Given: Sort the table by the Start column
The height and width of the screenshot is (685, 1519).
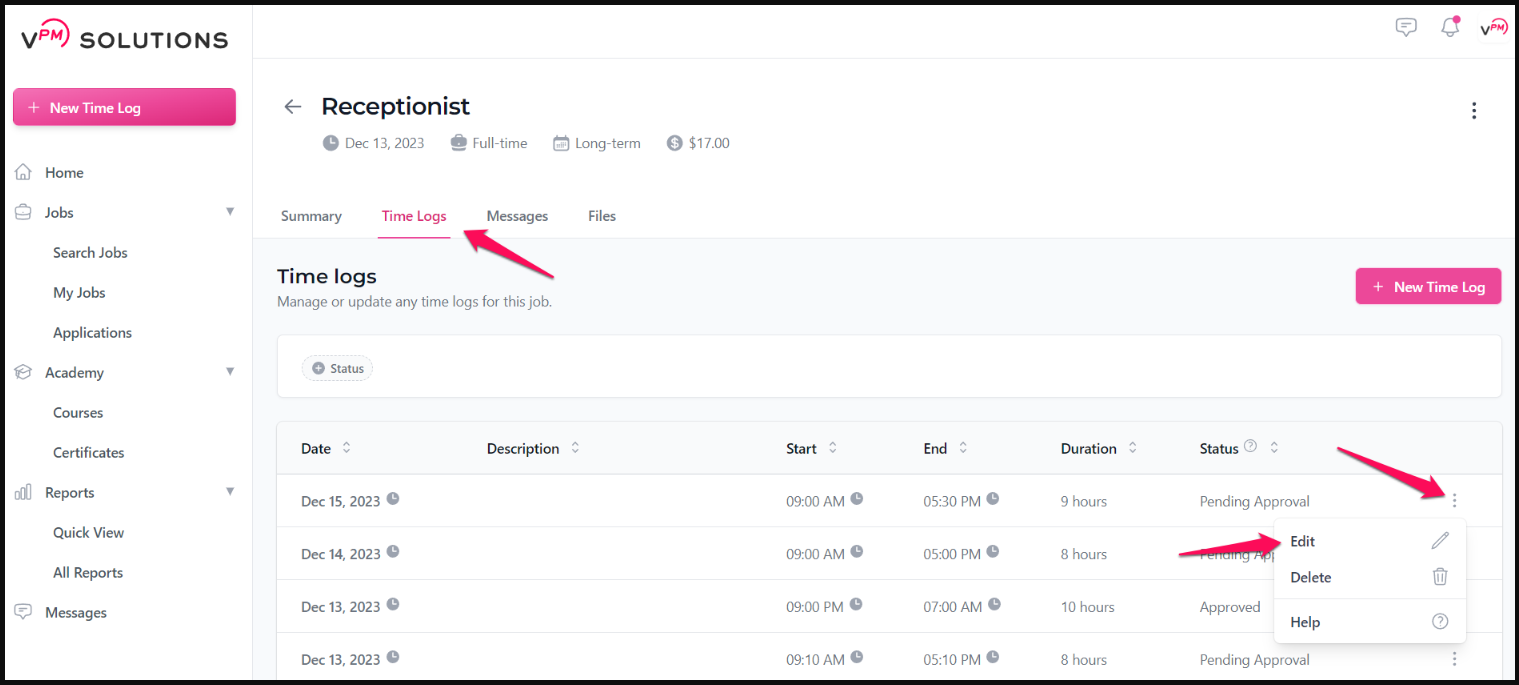Looking at the screenshot, I should (x=832, y=448).
